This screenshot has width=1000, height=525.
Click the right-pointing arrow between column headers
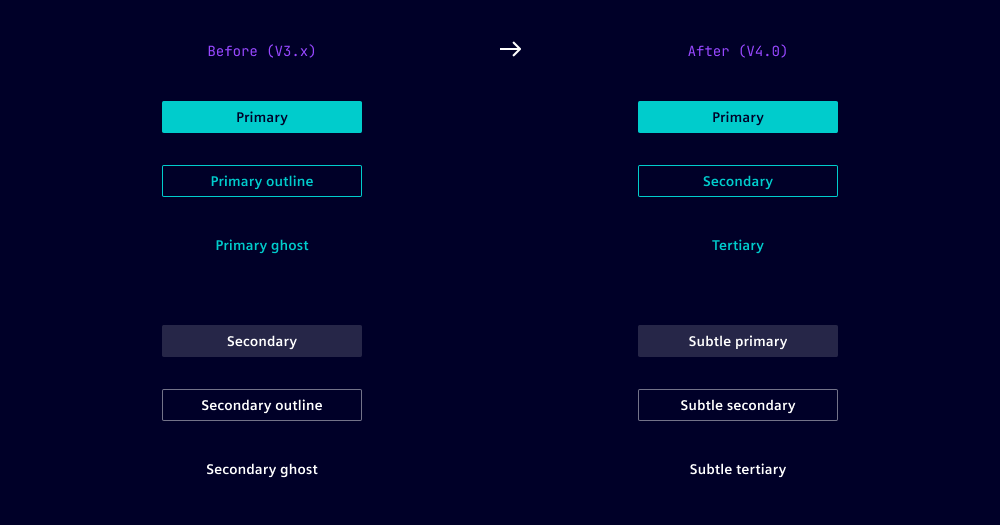coord(510,49)
